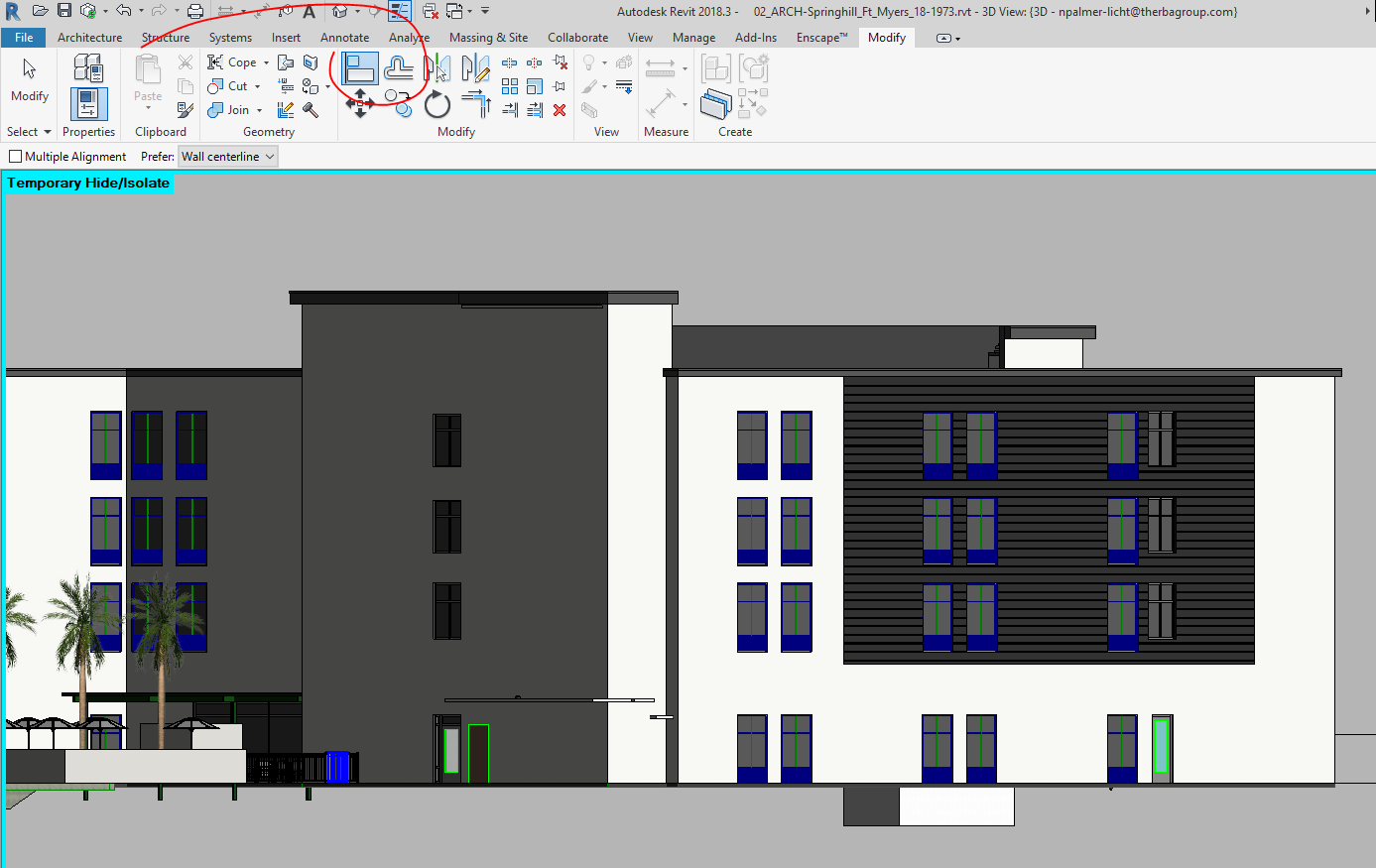1376x868 pixels.
Task: Open Type Properties icon
Action: point(88,67)
